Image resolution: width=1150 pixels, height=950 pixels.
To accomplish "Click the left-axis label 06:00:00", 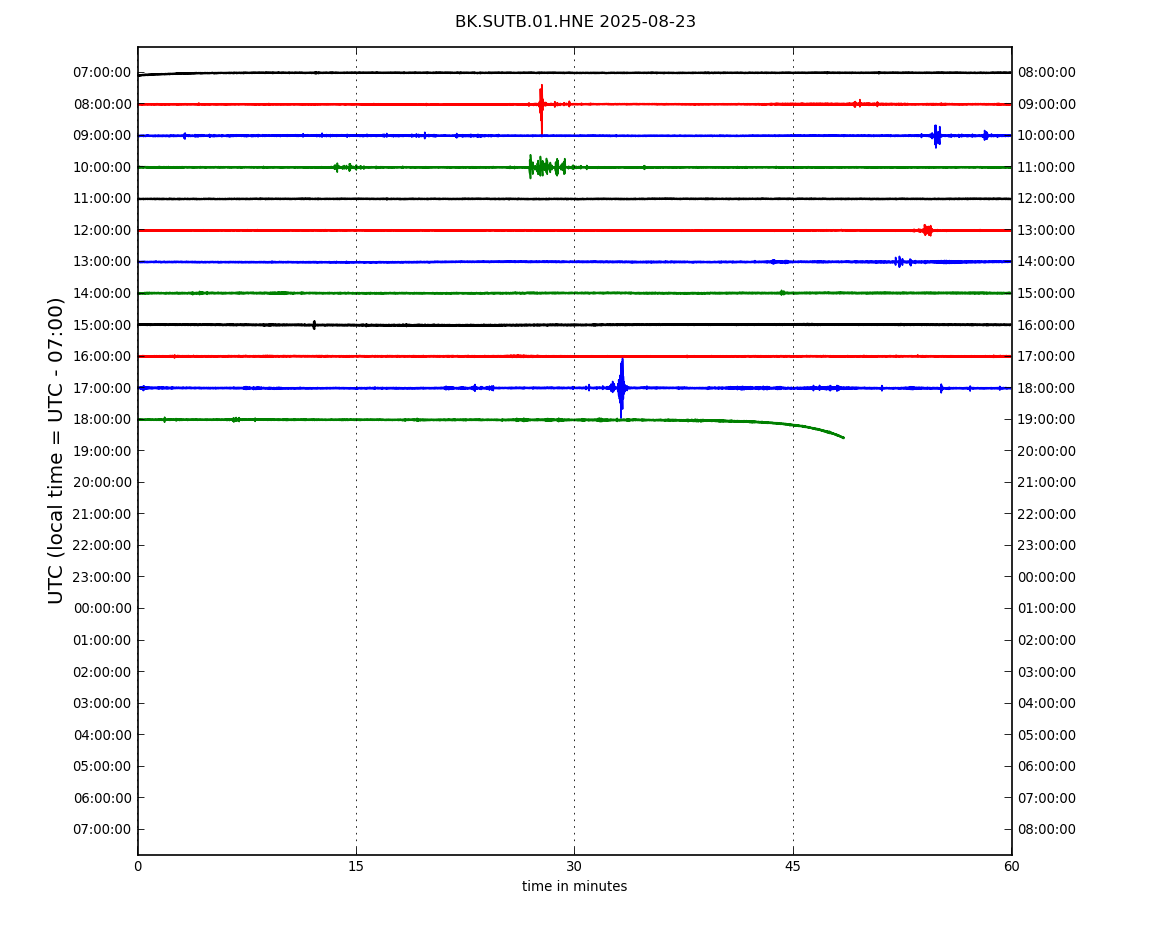I will click(x=102, y=798).
